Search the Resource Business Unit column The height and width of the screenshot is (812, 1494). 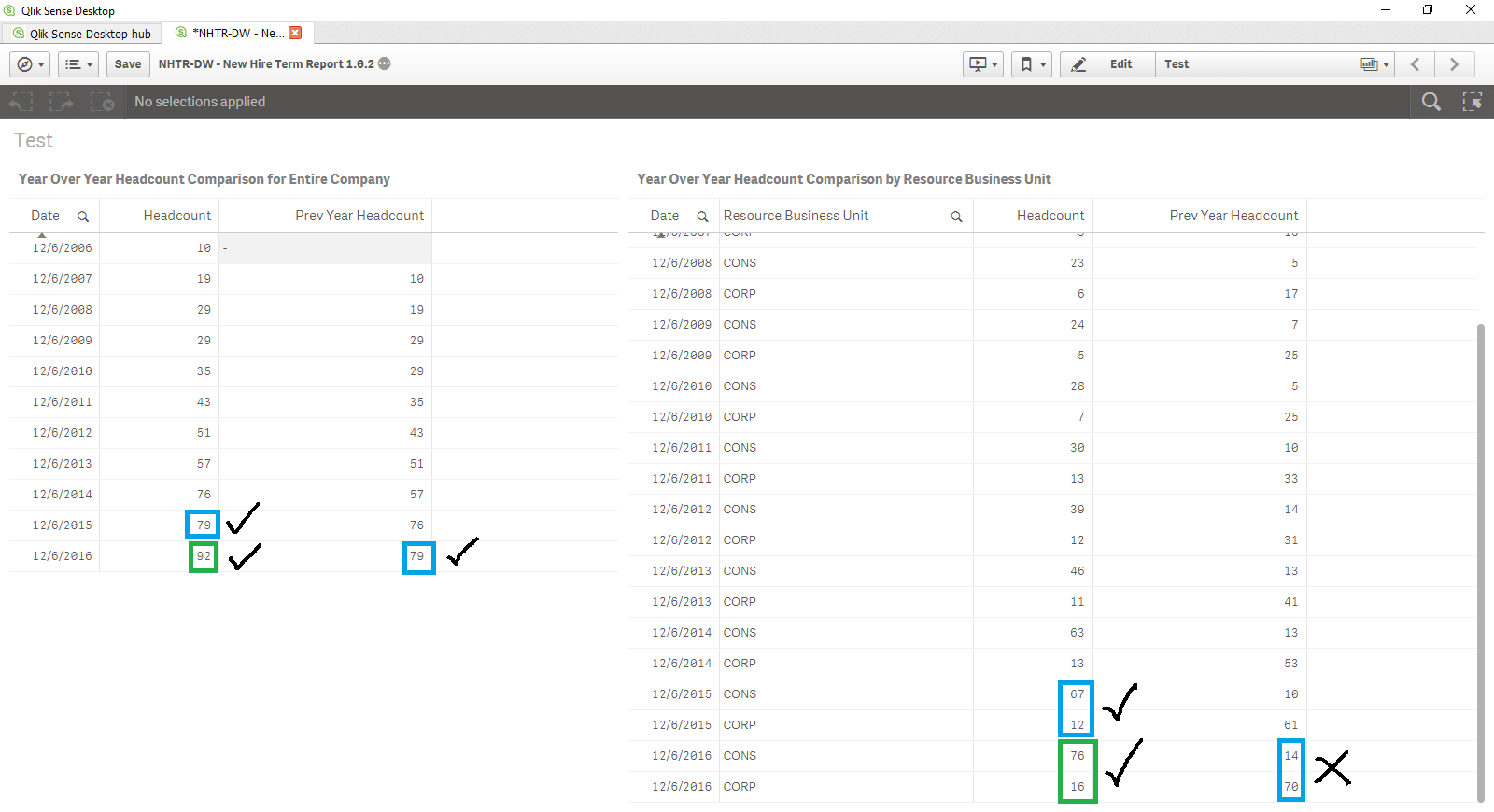(x=956, y=217)
